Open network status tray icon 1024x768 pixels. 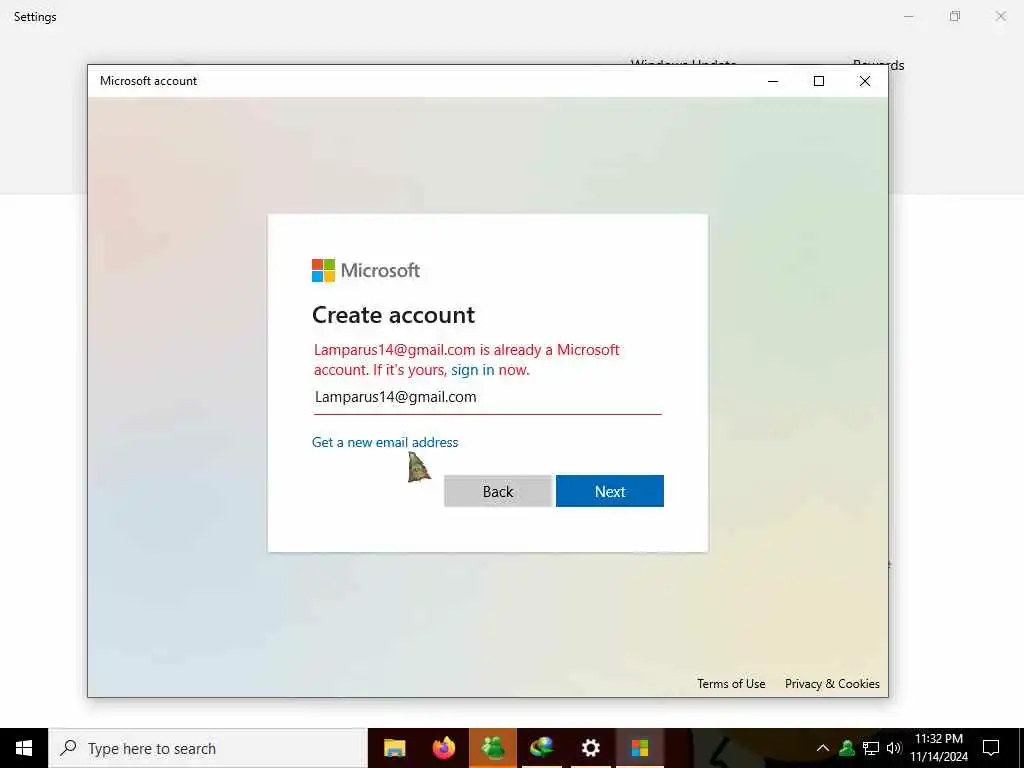(x=871, y=748)
